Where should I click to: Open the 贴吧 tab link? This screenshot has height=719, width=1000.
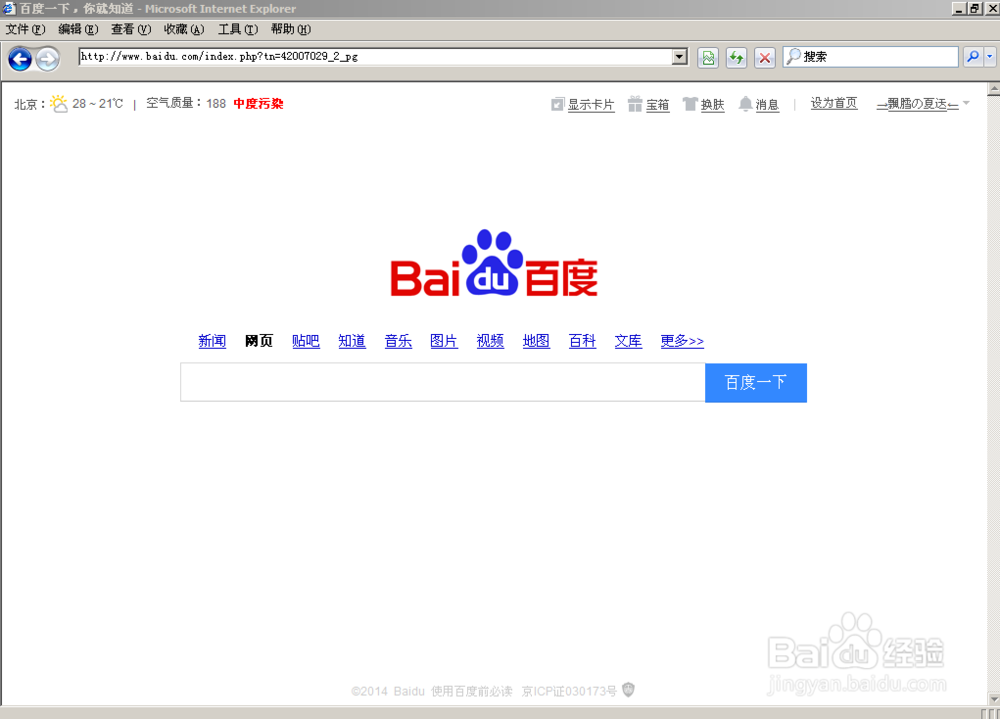tap(305, 341)
